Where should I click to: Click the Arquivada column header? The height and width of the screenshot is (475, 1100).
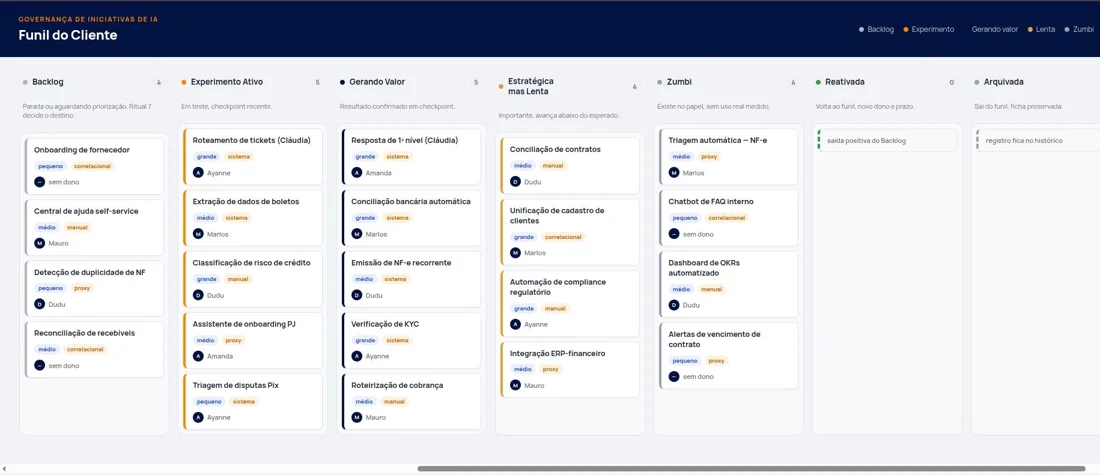[x=1003, y=82]
